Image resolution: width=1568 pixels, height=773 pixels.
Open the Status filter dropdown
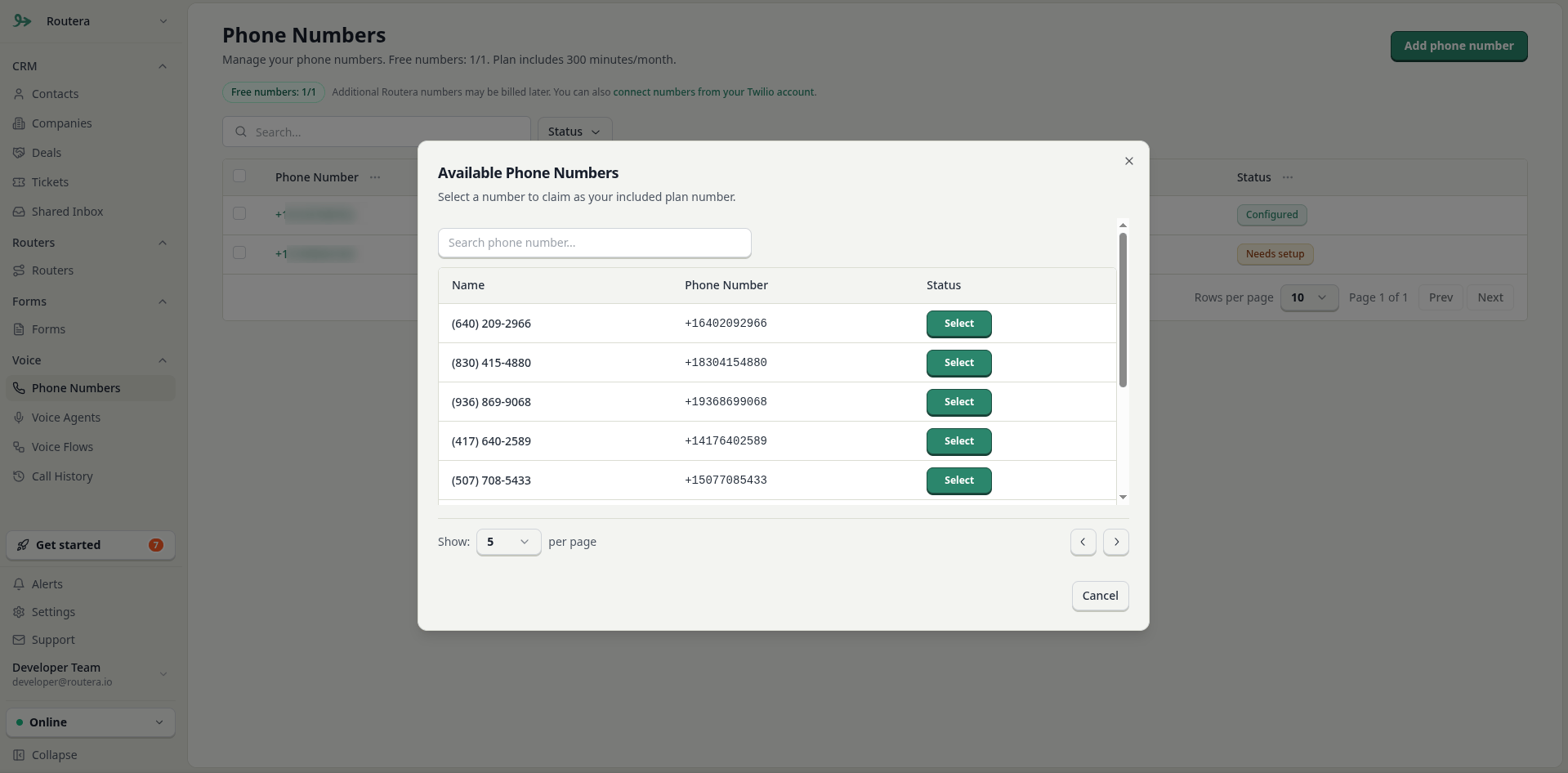point(574,132)
